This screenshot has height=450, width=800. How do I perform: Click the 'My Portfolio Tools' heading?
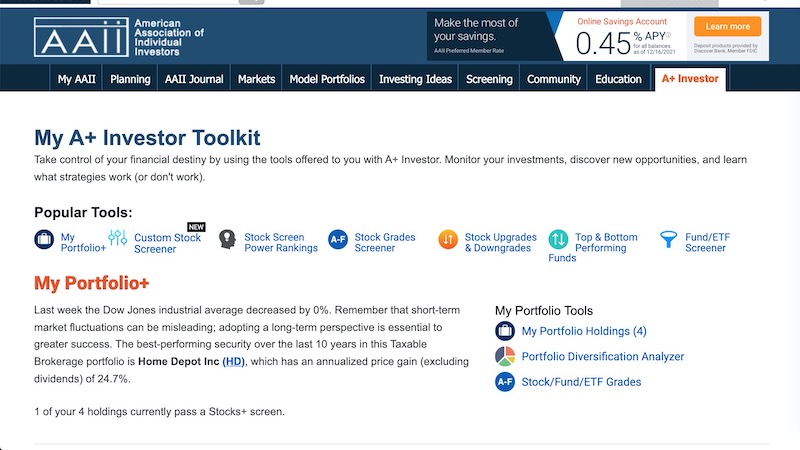544,311
